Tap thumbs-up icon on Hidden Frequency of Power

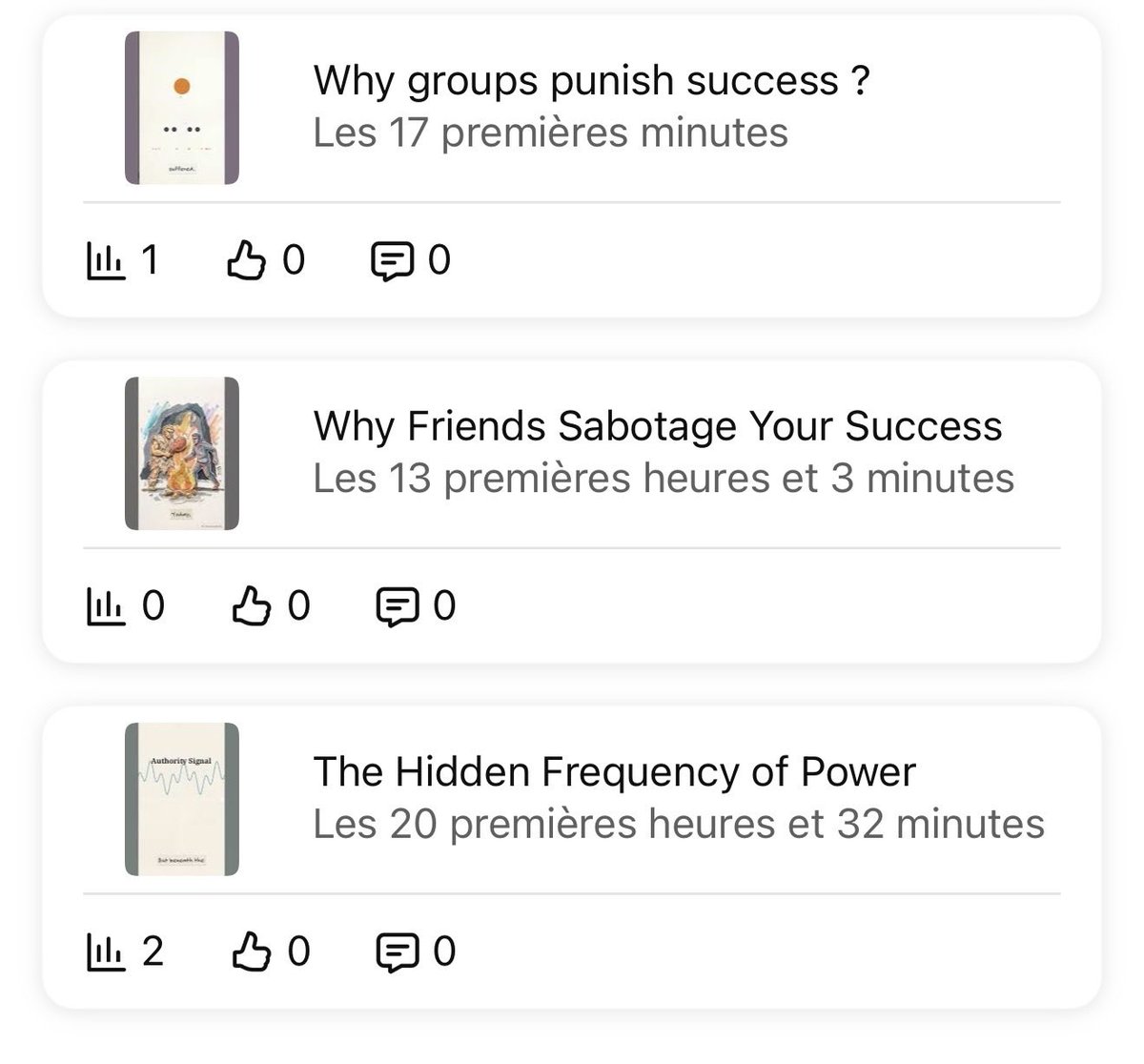pos(251,952)
